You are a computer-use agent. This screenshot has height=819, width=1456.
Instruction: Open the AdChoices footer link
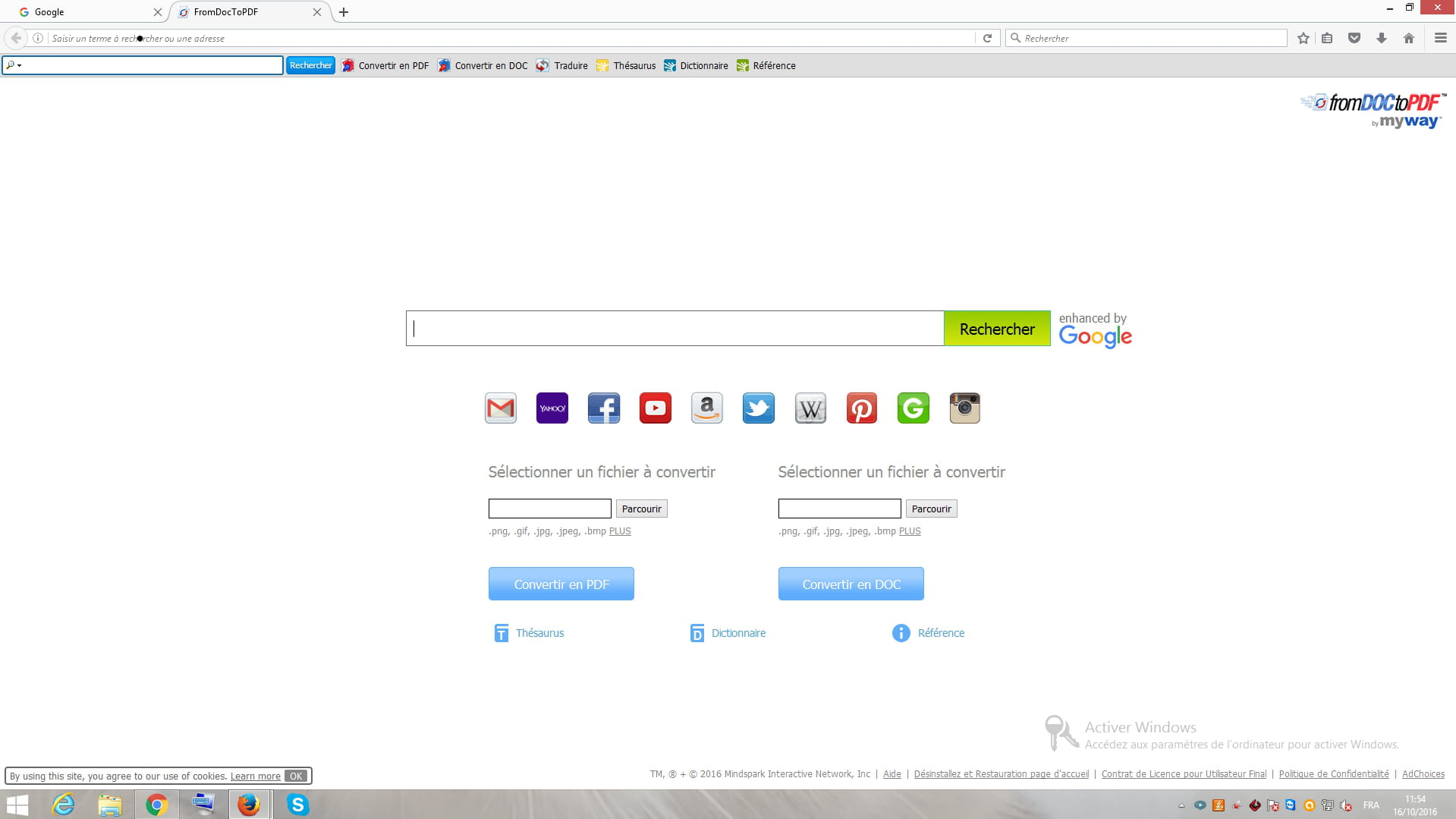point(1423,774)
